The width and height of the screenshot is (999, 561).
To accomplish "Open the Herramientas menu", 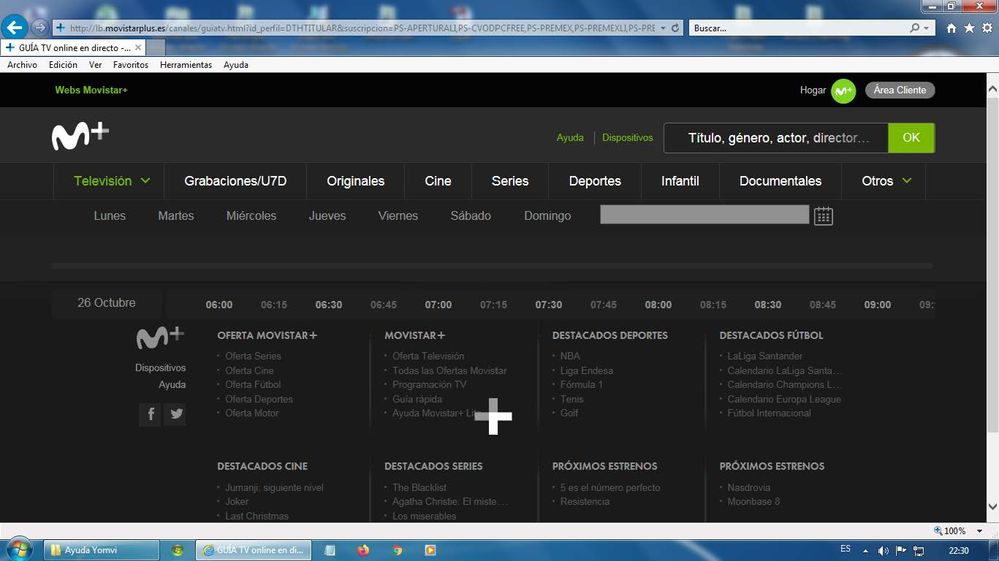I will (186, 65).
